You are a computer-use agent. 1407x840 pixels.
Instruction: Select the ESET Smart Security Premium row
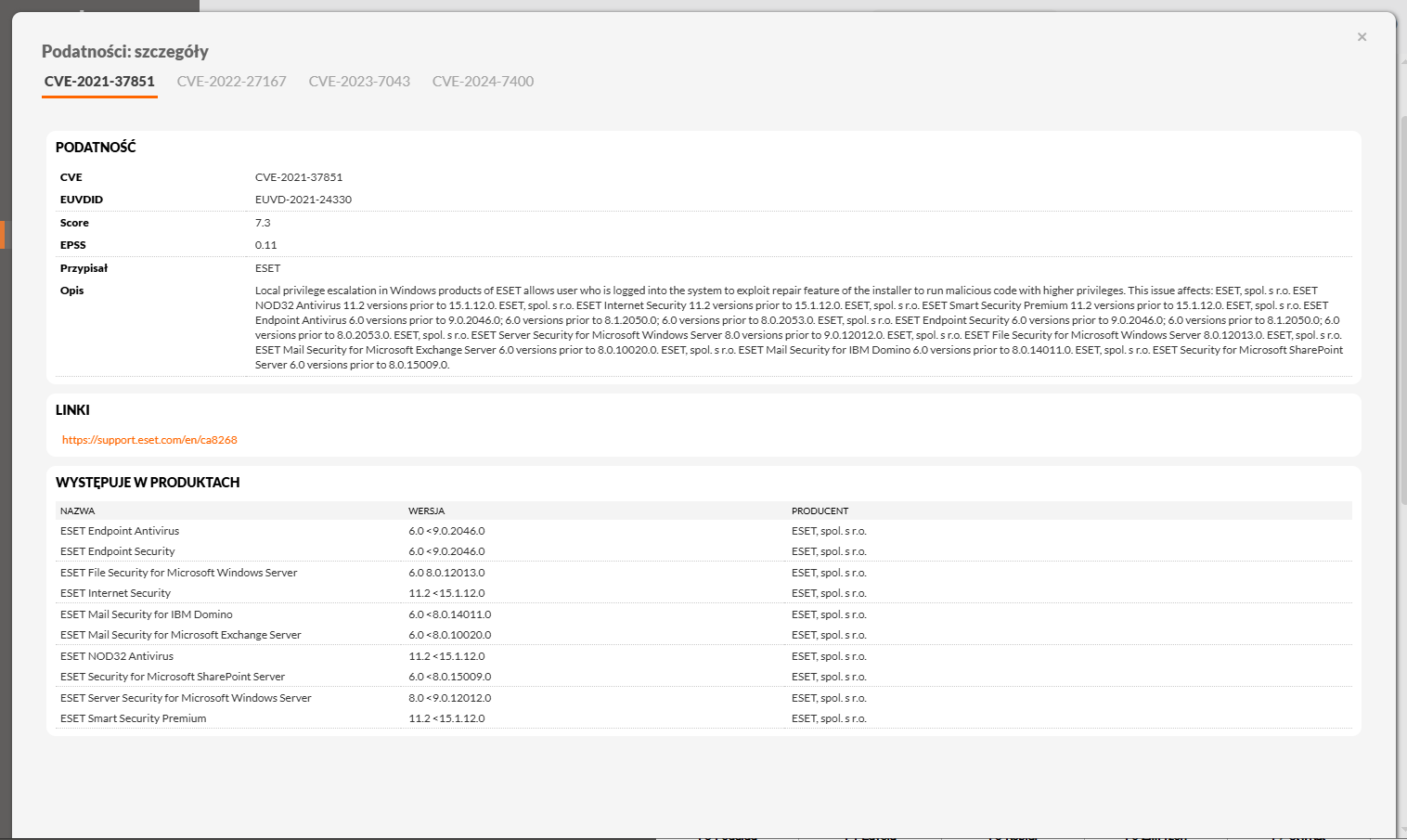[703, 718]
